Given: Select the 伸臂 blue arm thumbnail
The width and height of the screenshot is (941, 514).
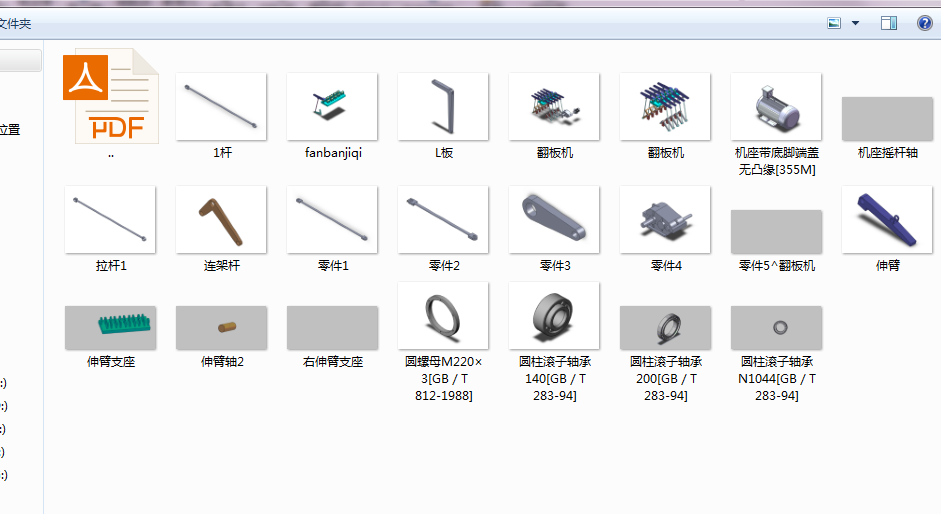Looking at the screenshot, I should click(x=888, y=220).
